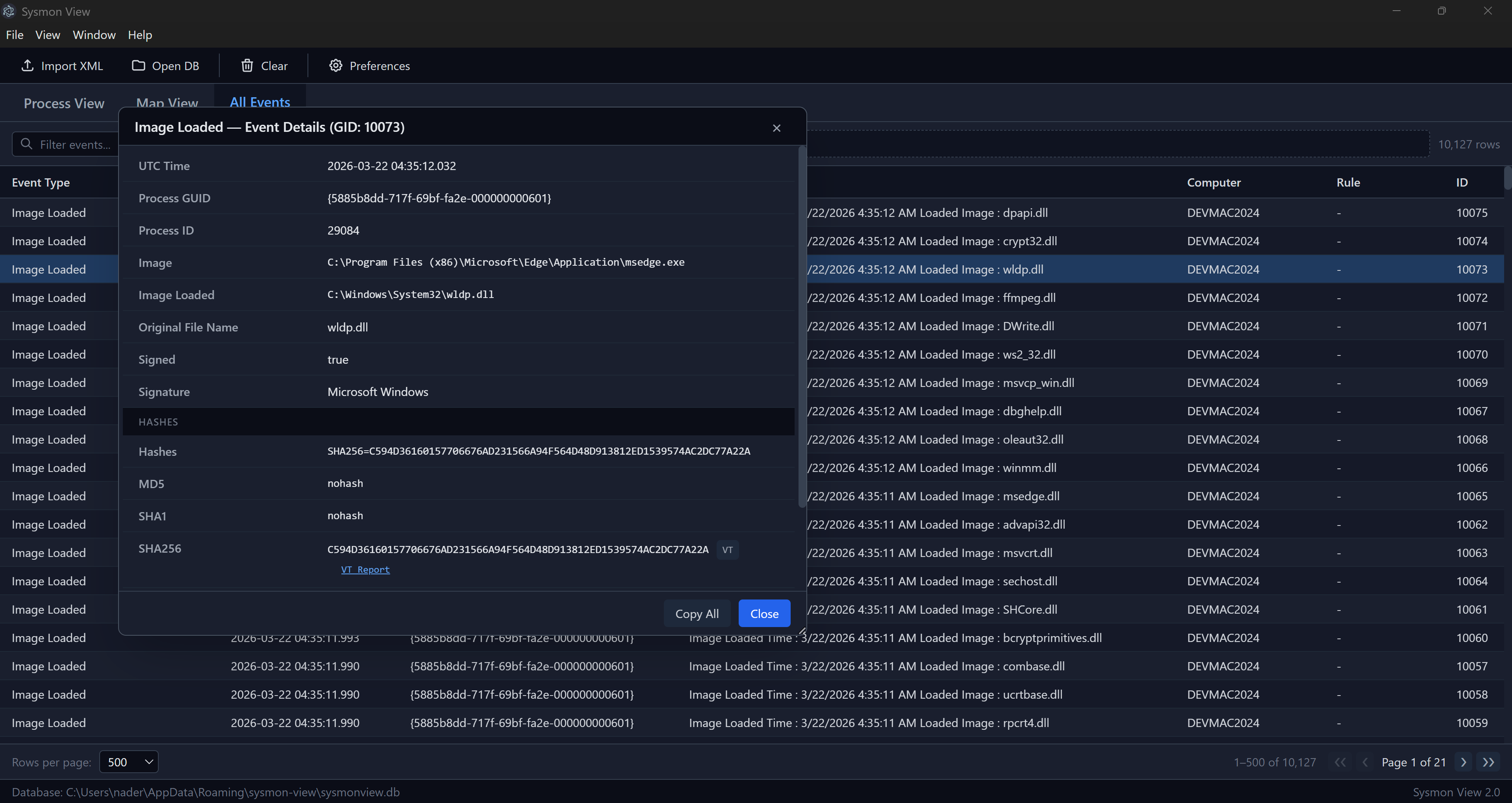Go to the previous page arrow
Image resolution: width=1512 pixels, height=803 pixels.
[1365, 762]
